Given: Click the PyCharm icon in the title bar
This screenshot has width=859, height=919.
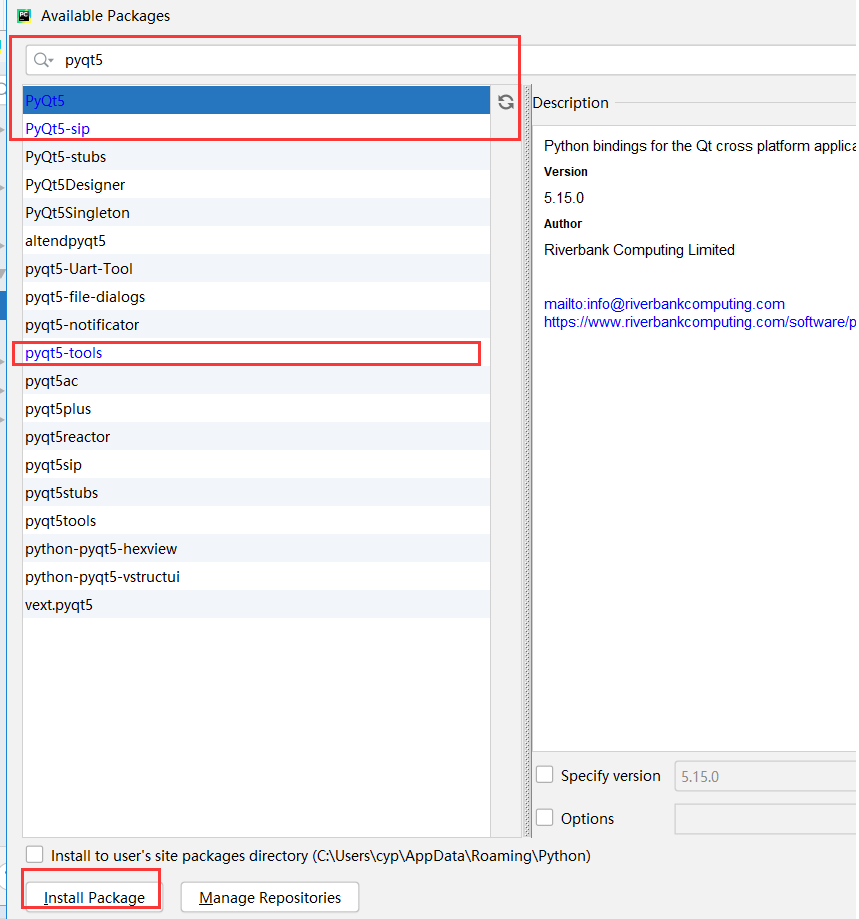Looking at the screenshot, I should [x=24, y=16].
